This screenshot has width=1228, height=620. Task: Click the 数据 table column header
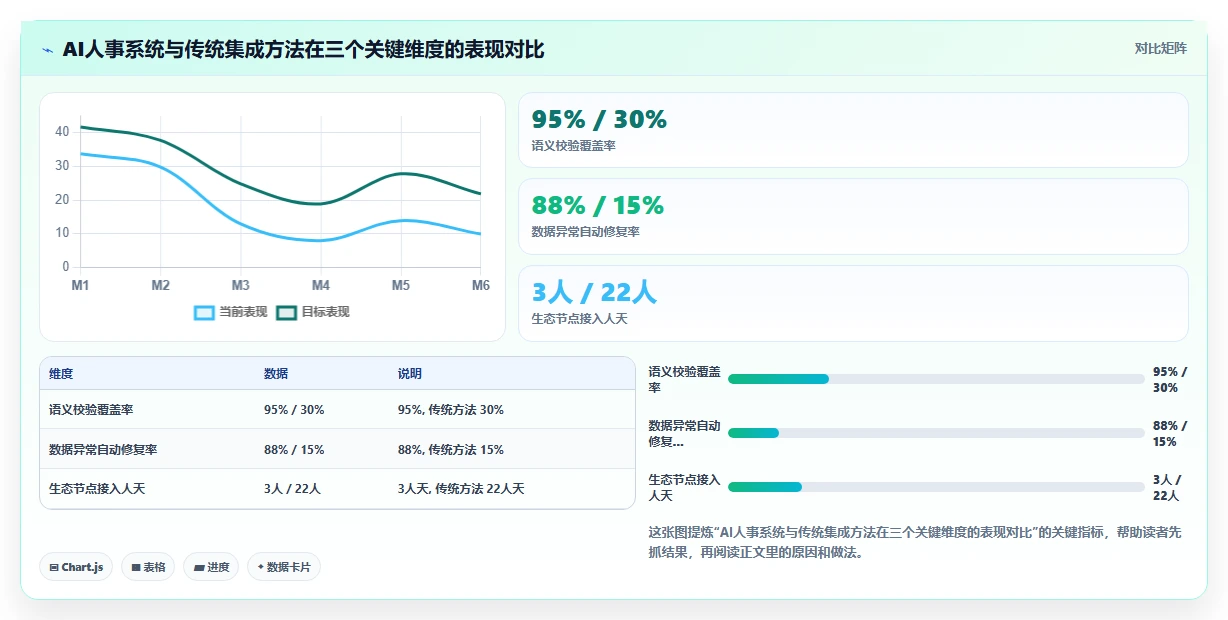[x=276, y=374]
